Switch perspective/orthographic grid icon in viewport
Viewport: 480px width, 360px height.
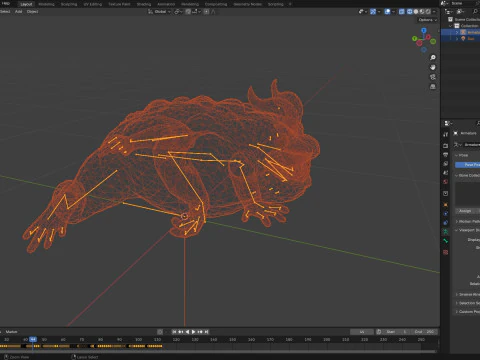433,87
